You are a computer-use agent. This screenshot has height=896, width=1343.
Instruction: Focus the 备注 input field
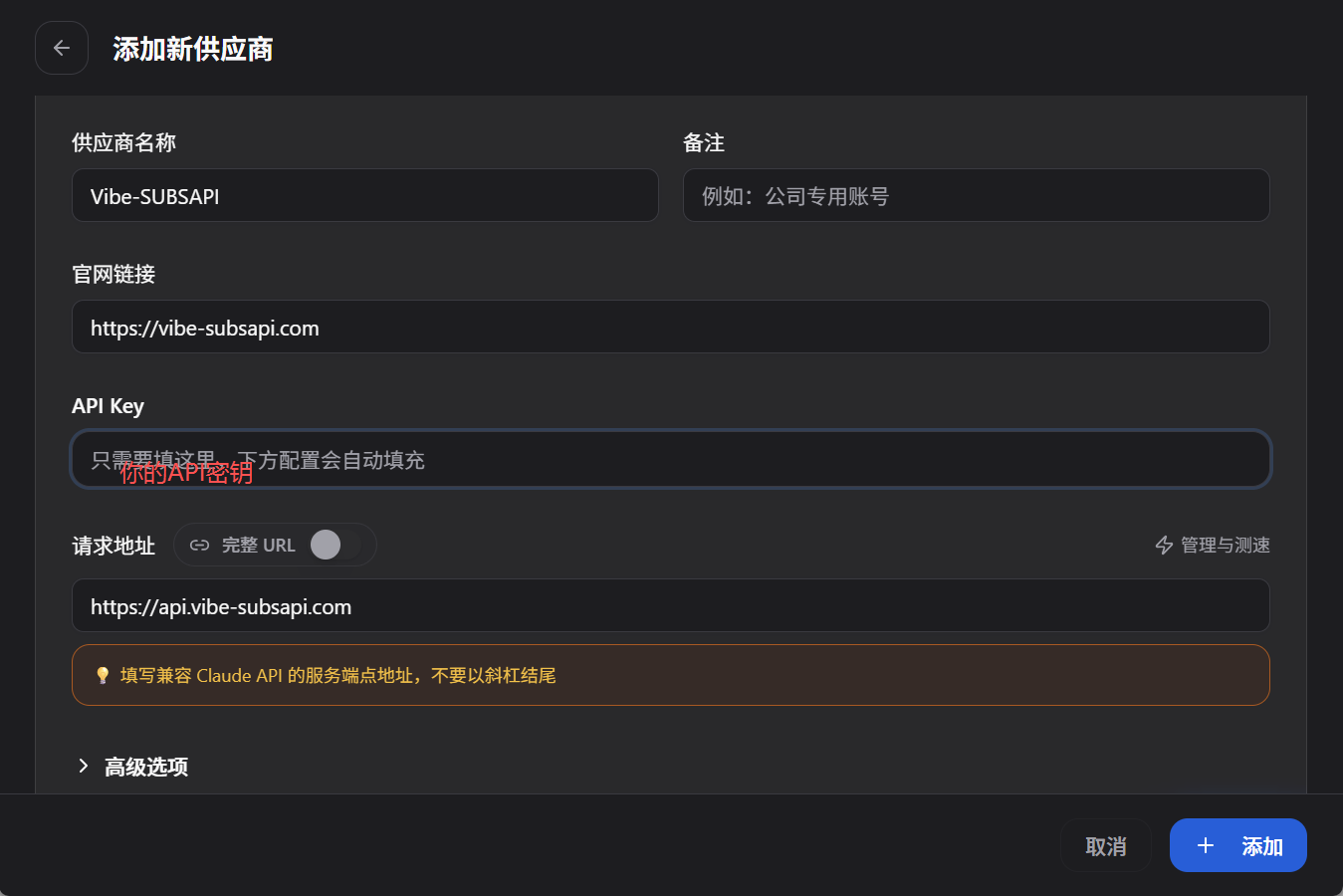pyautogui.click(x=976, y=195)
